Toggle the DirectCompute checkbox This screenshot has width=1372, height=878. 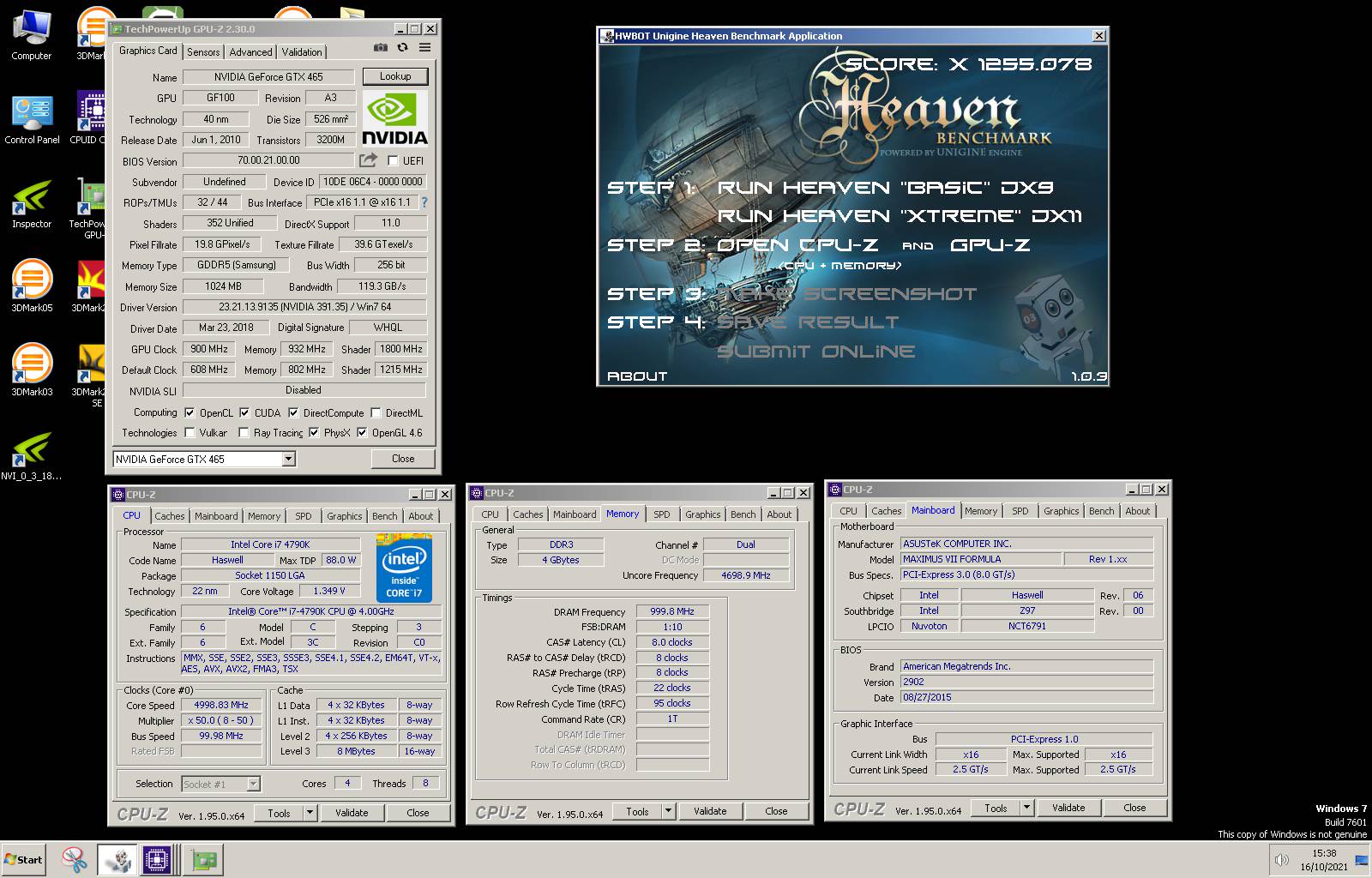293,412
